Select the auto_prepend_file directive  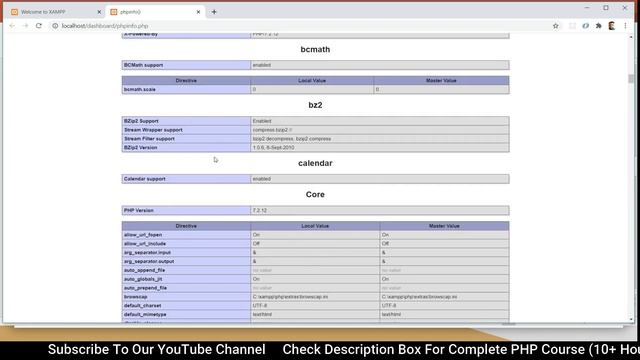tap(145, 288)
